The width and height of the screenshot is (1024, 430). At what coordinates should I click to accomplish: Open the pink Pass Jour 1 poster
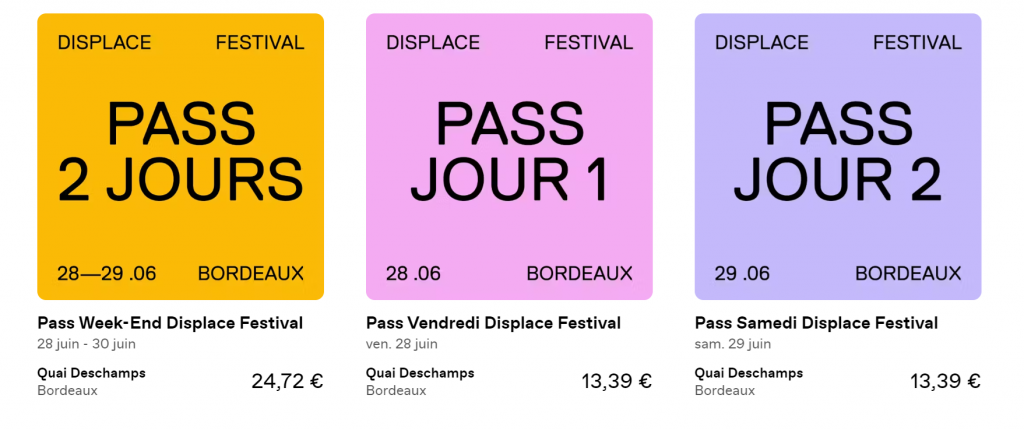509,157
